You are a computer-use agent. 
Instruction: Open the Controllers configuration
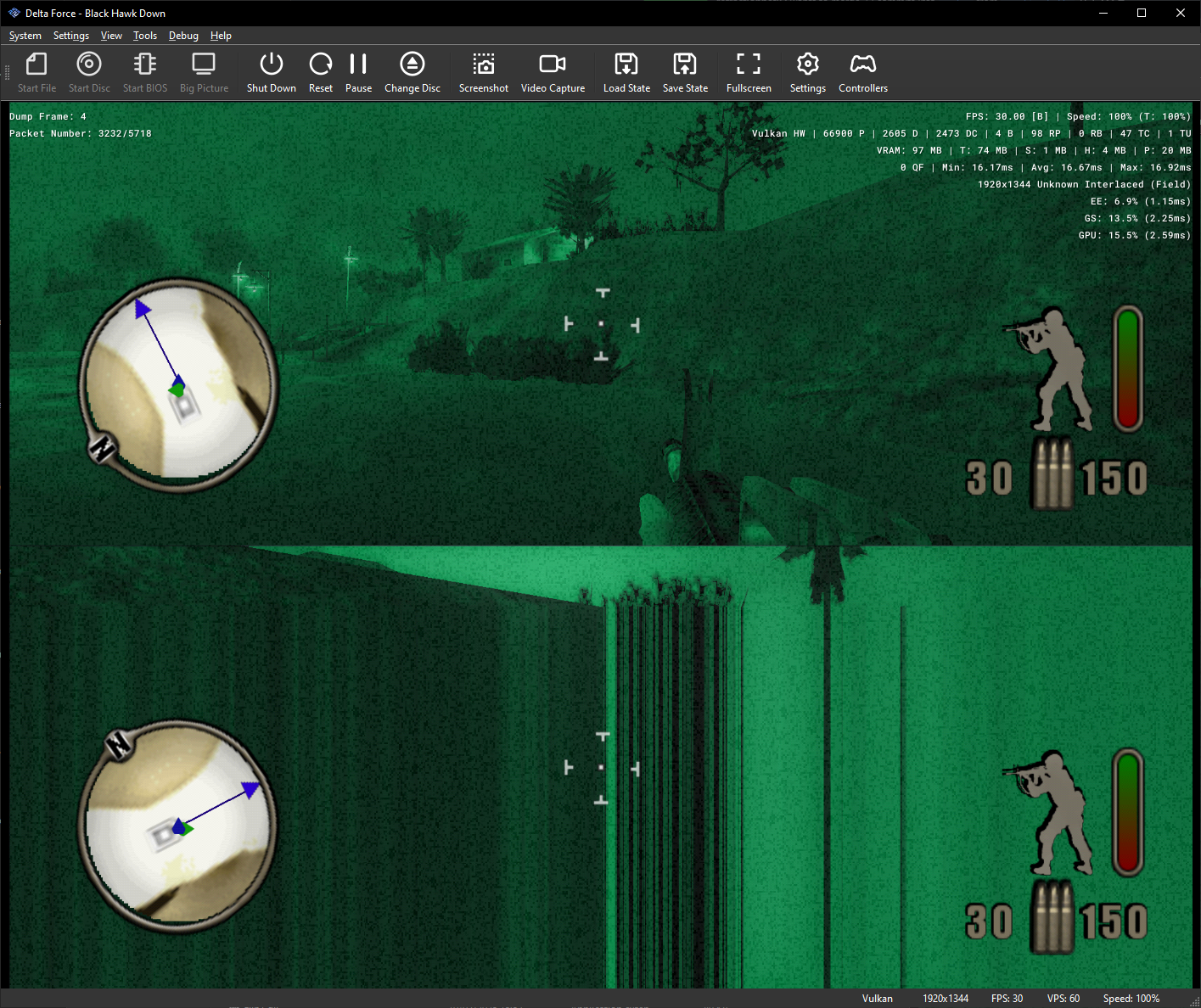pos(863,73)
